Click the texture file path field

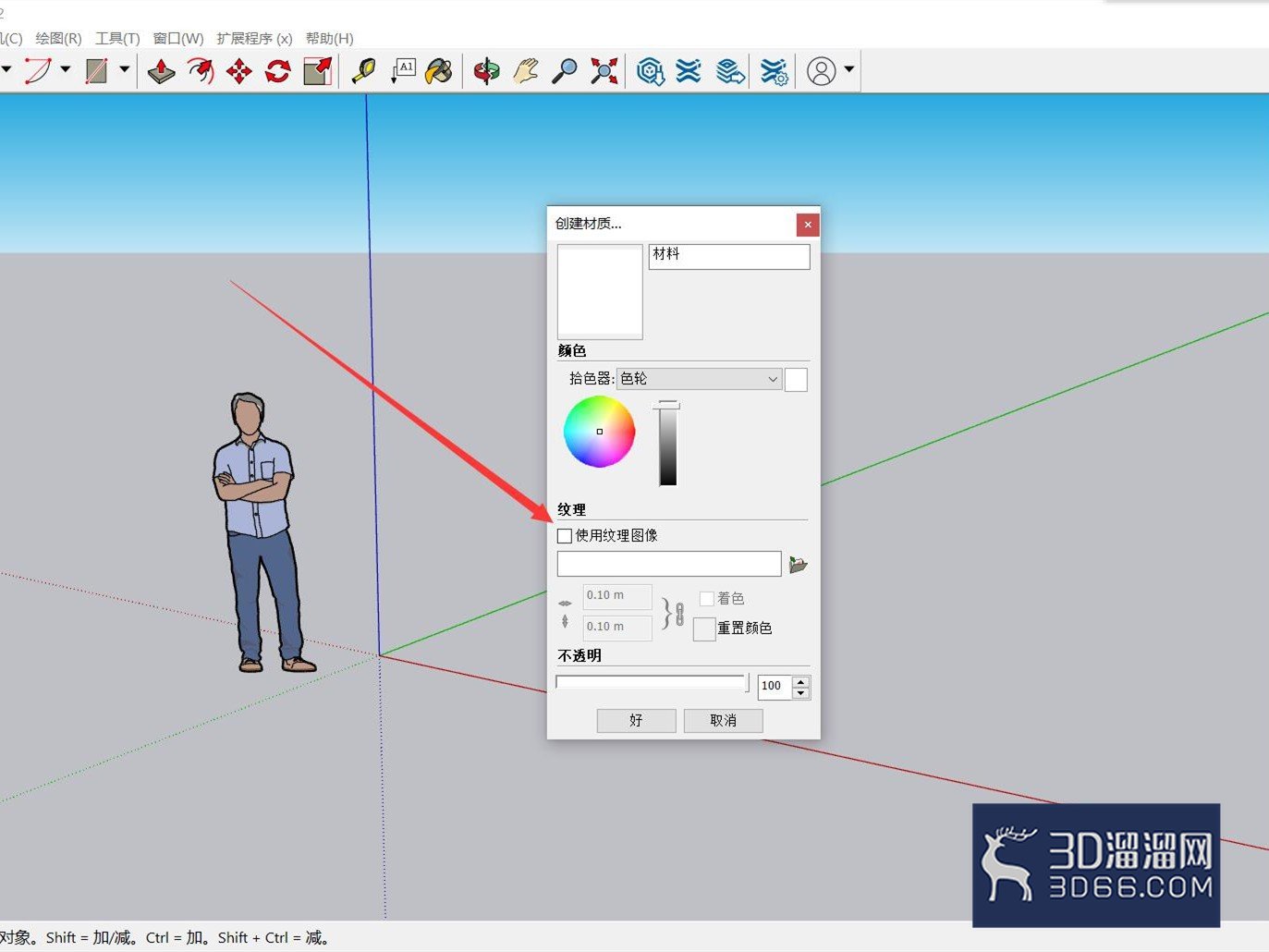click(669, 564)
